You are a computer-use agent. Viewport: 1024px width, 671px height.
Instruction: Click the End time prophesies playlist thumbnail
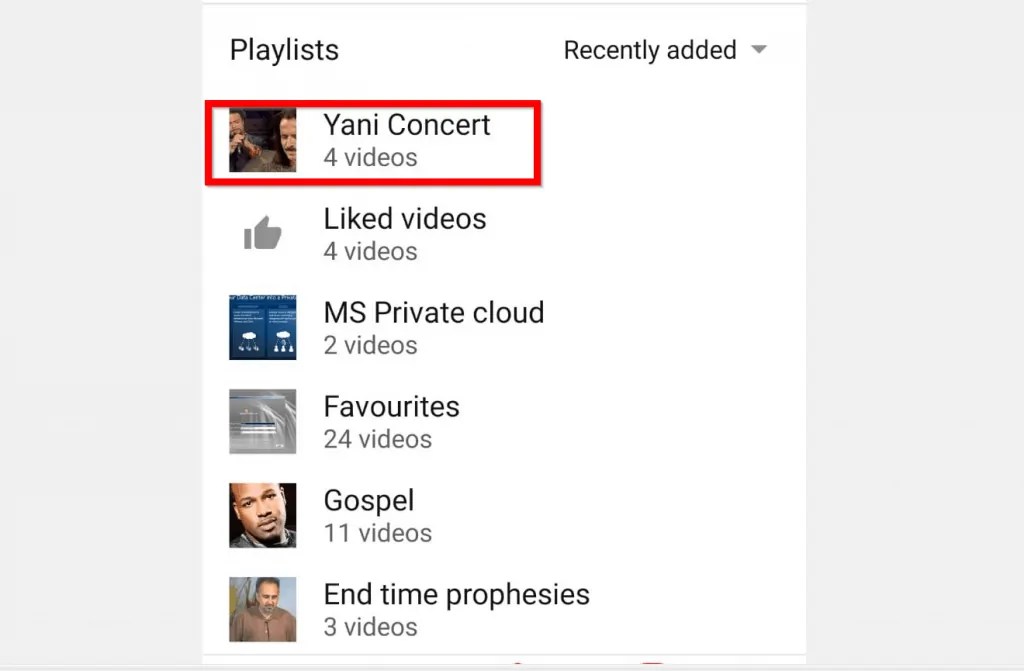tap(262, 609)
